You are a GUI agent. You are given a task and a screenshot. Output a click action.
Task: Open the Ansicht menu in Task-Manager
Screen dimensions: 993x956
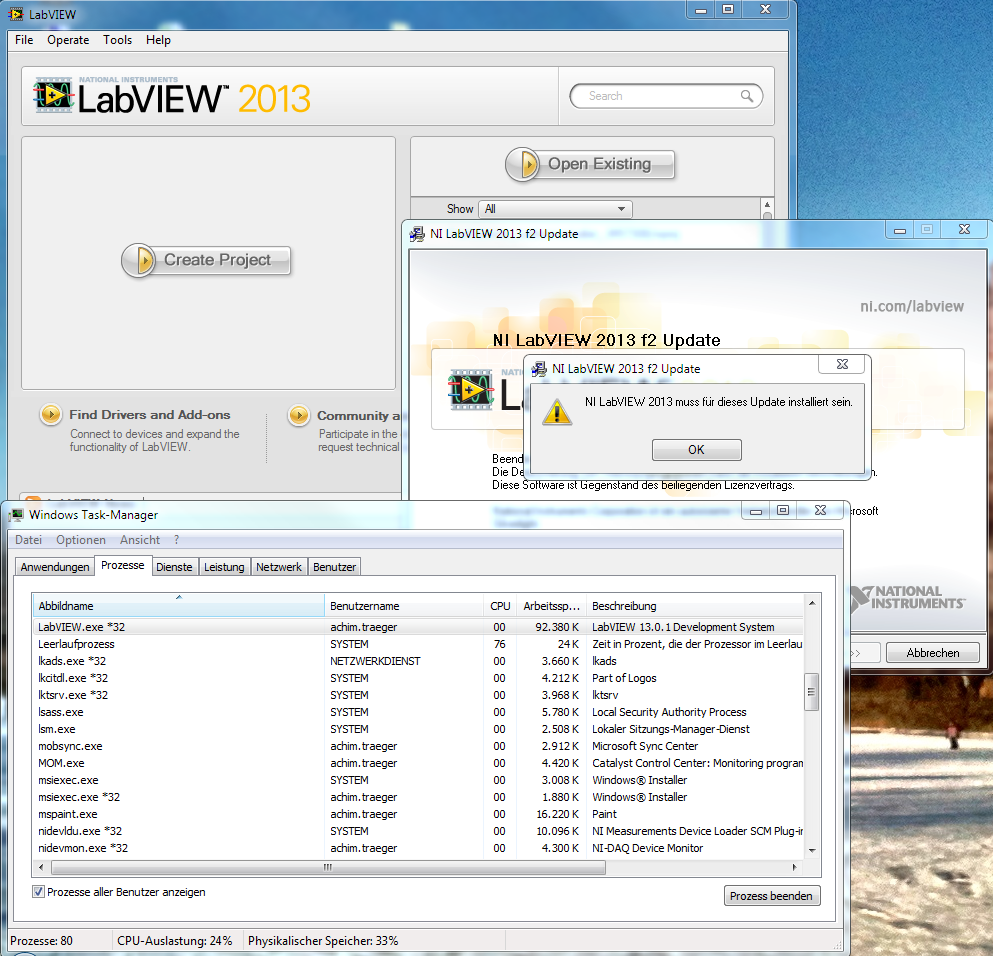tap(140, 540)
